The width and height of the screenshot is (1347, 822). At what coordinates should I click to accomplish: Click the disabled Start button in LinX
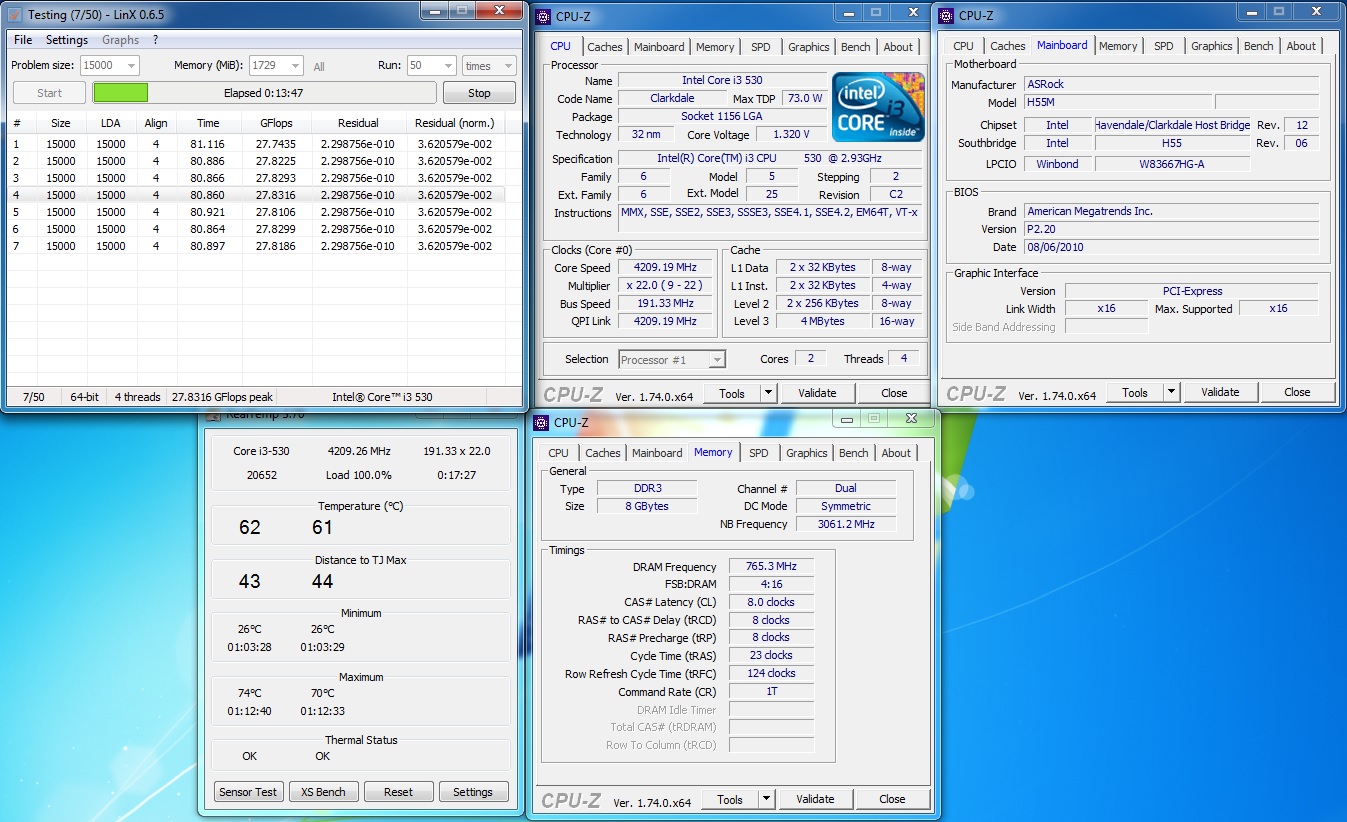pos(49,93)
